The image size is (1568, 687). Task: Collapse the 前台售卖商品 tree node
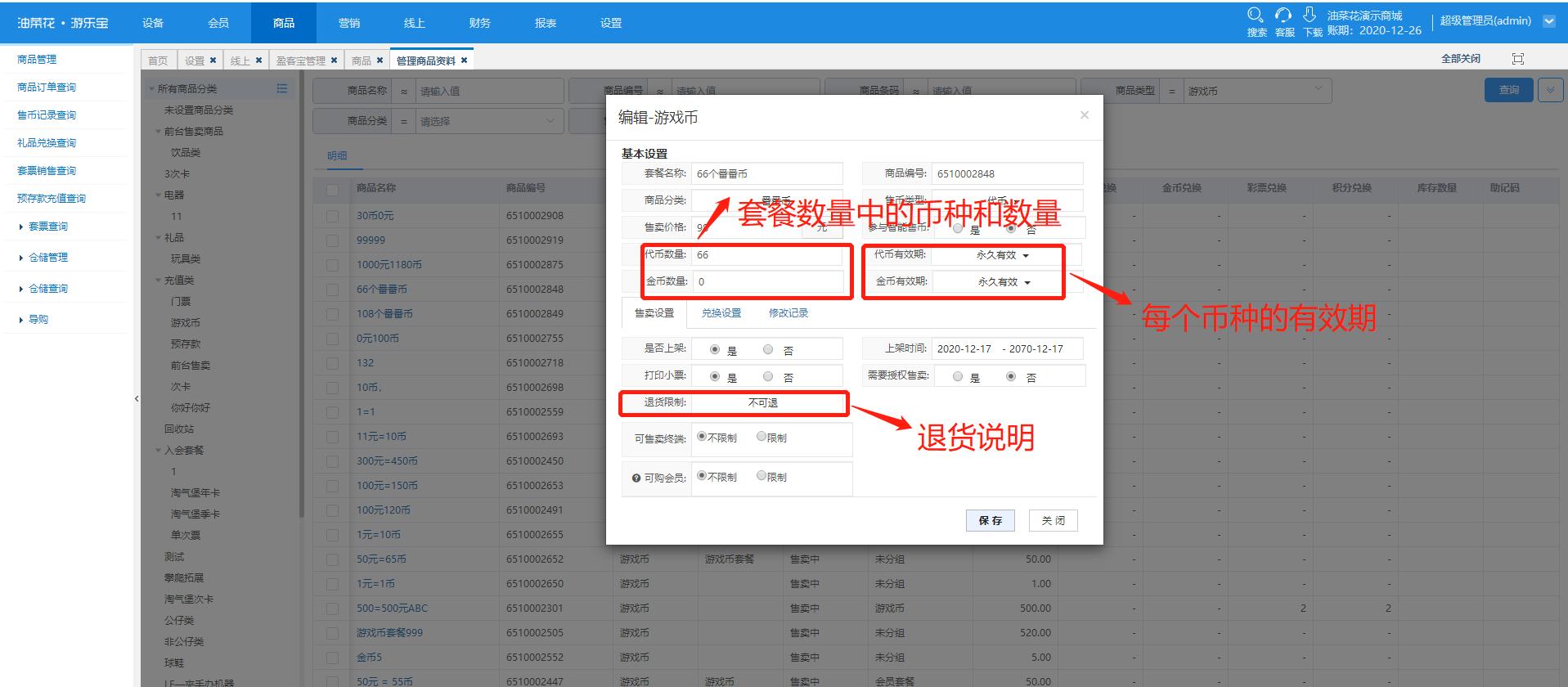click(158, 131)
